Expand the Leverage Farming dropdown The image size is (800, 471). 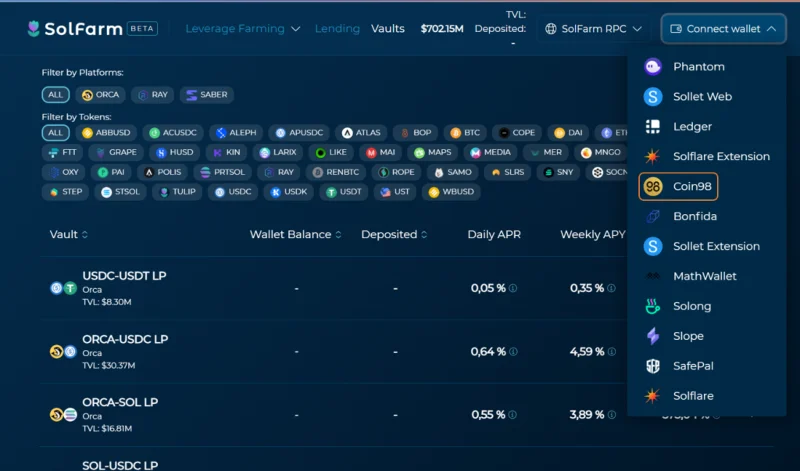242,29
